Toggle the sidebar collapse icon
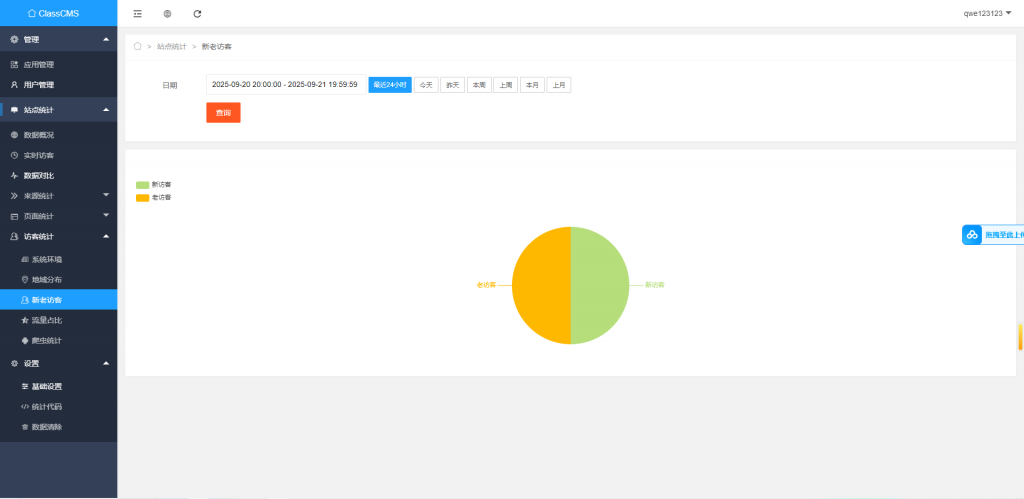This screenshot has width=1024, height=499. tap(138, 13)
